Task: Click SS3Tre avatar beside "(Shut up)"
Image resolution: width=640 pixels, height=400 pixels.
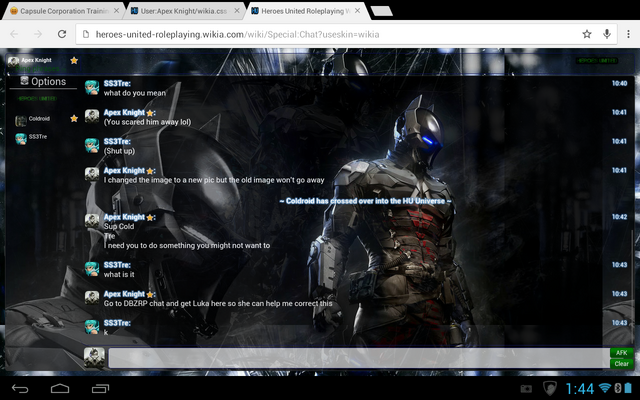Action: (x=92, y=145)
